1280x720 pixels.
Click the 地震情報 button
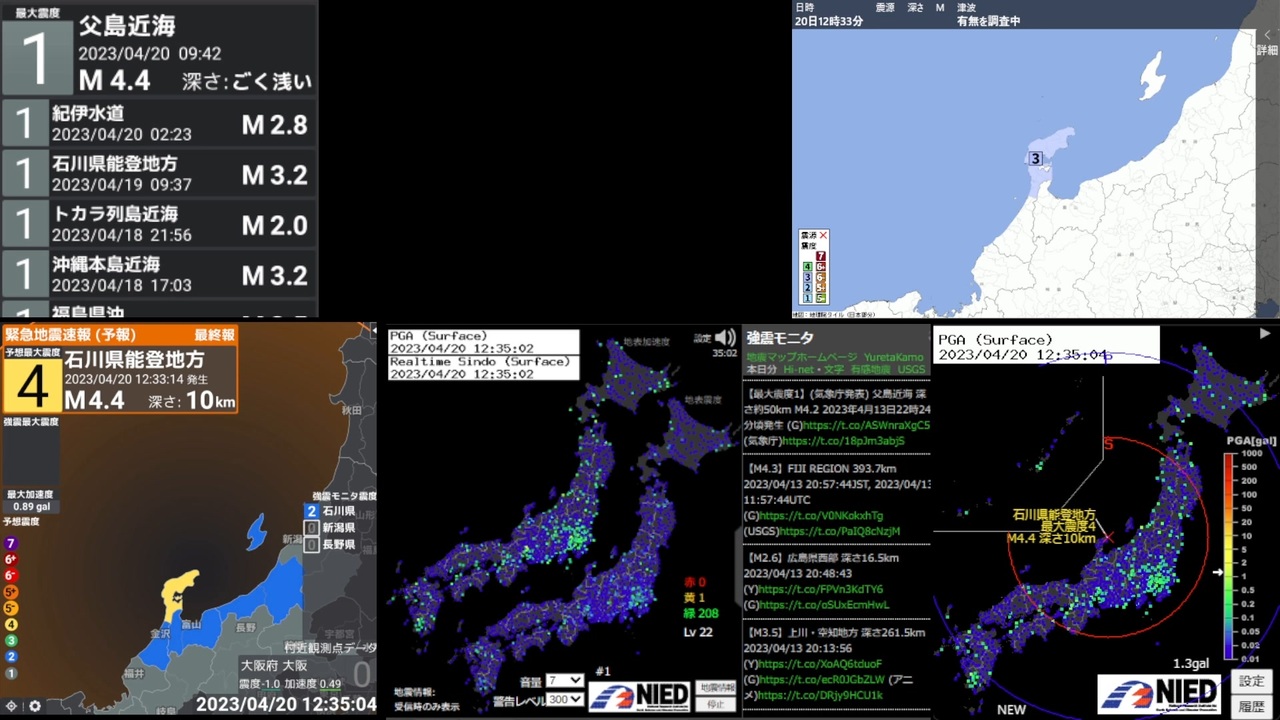[x=716, y=687]
